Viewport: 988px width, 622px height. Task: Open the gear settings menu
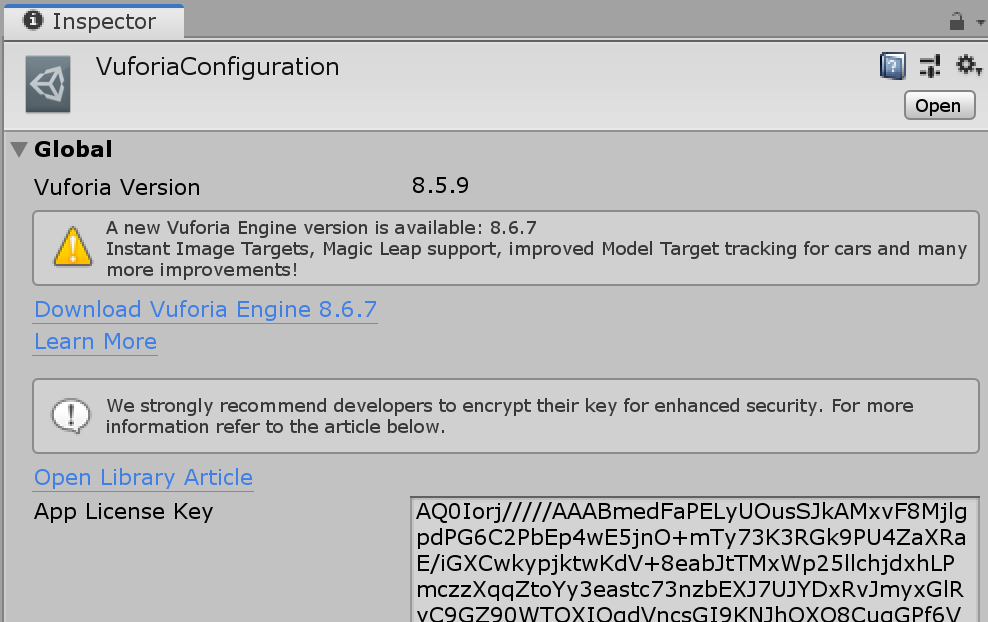(968, 65)
